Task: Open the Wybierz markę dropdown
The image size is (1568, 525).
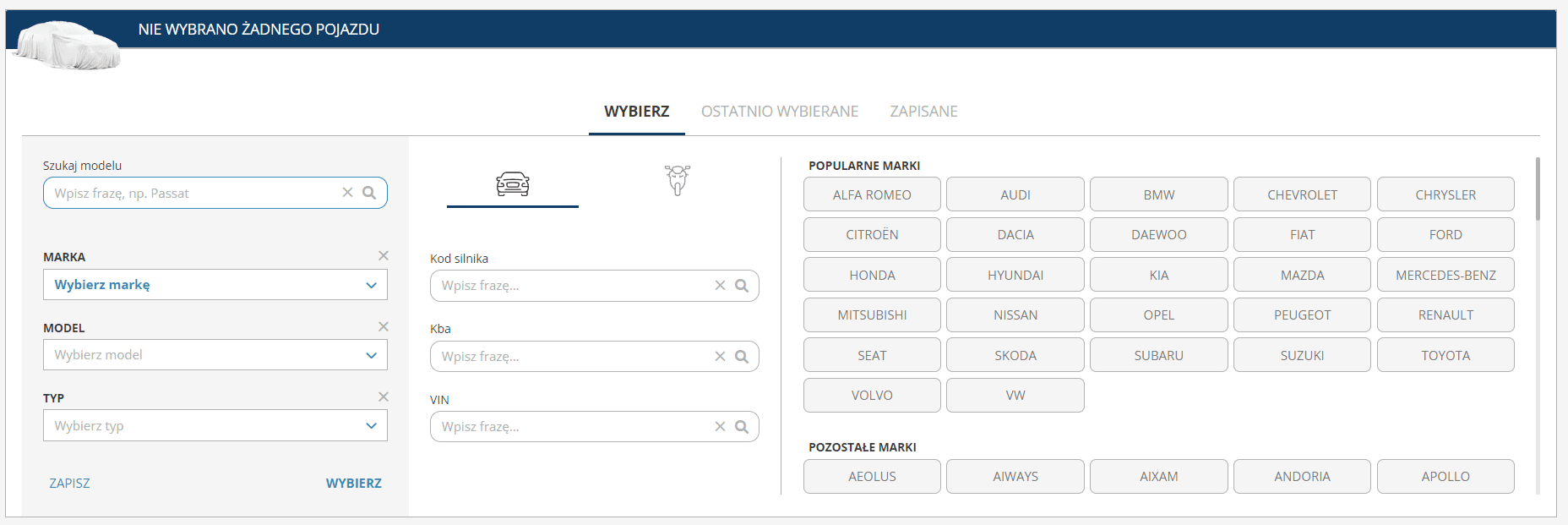Action: tap(215, 285)
